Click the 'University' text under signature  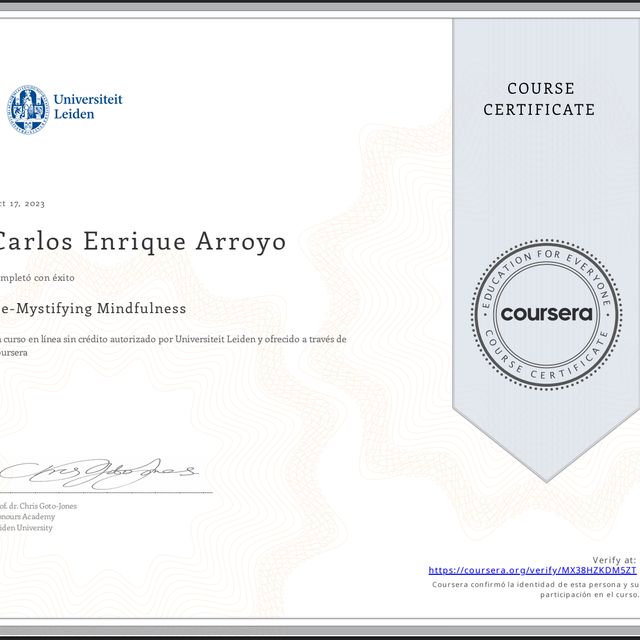[35, 528]
